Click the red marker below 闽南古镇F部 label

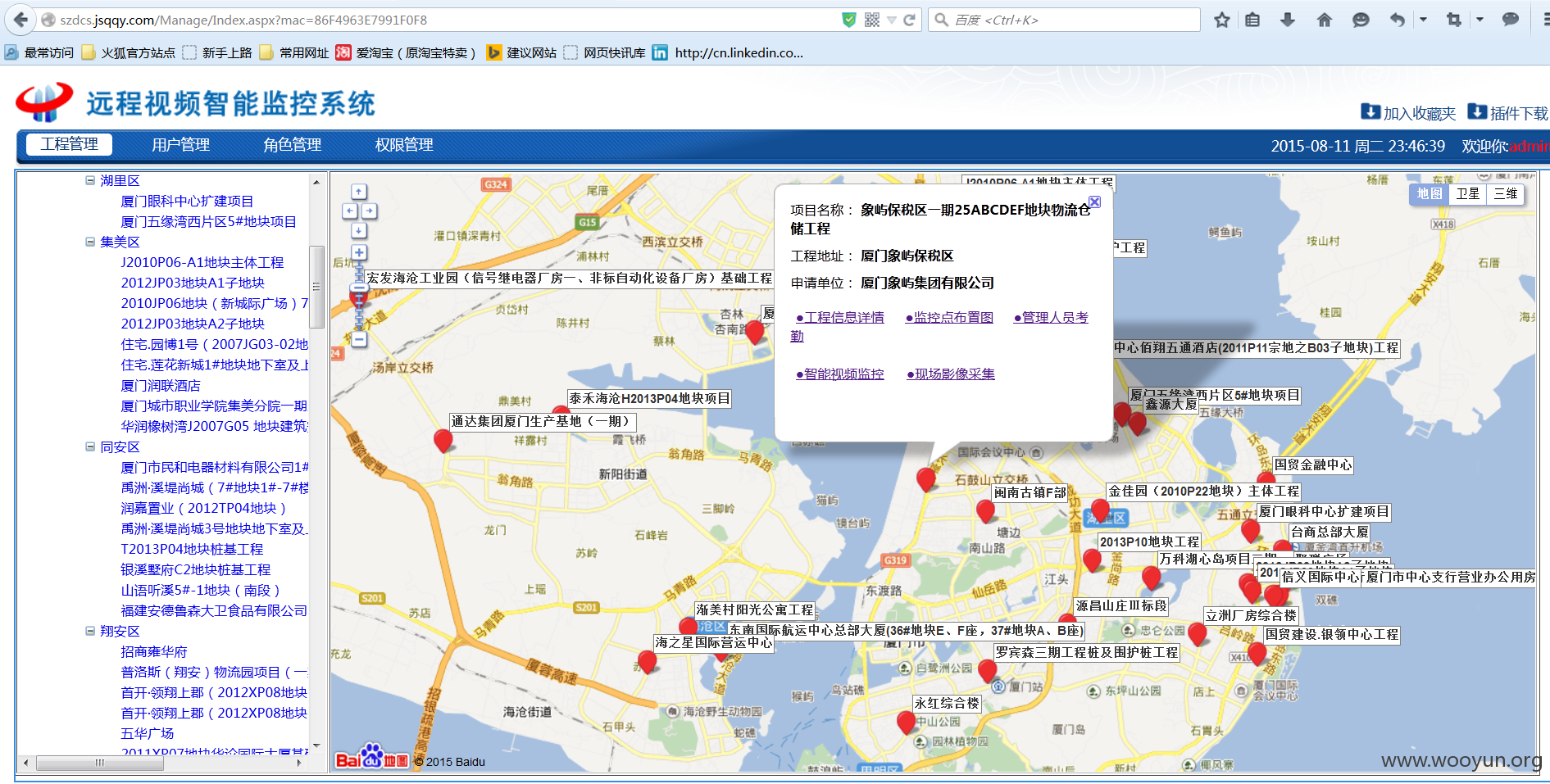coord(985,512)
